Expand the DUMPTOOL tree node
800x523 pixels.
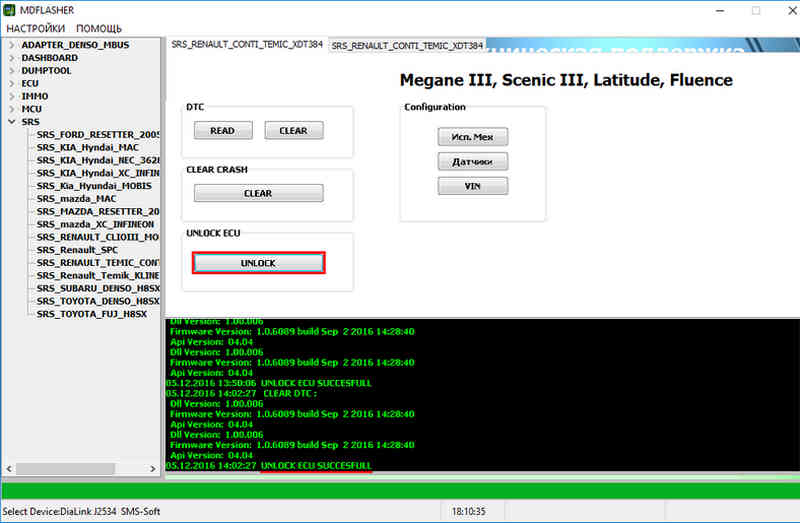tap(12, 70)
